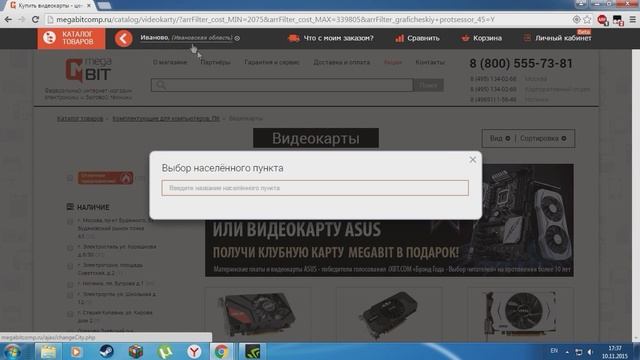Open a new browser tab
Screen dimensions: 640x360
coord(104,6)
